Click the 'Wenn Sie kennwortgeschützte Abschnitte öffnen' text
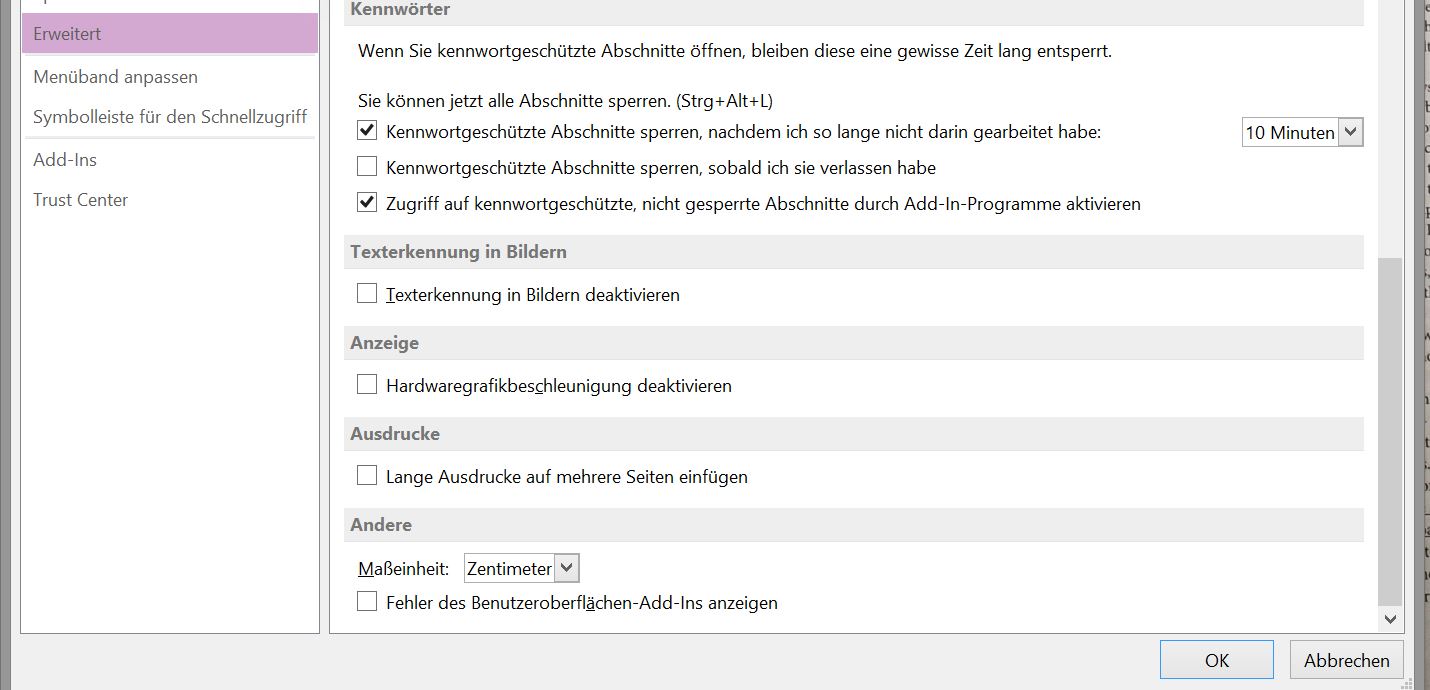This screenshot has height=690, width=1430. click(x=735, y=50)
